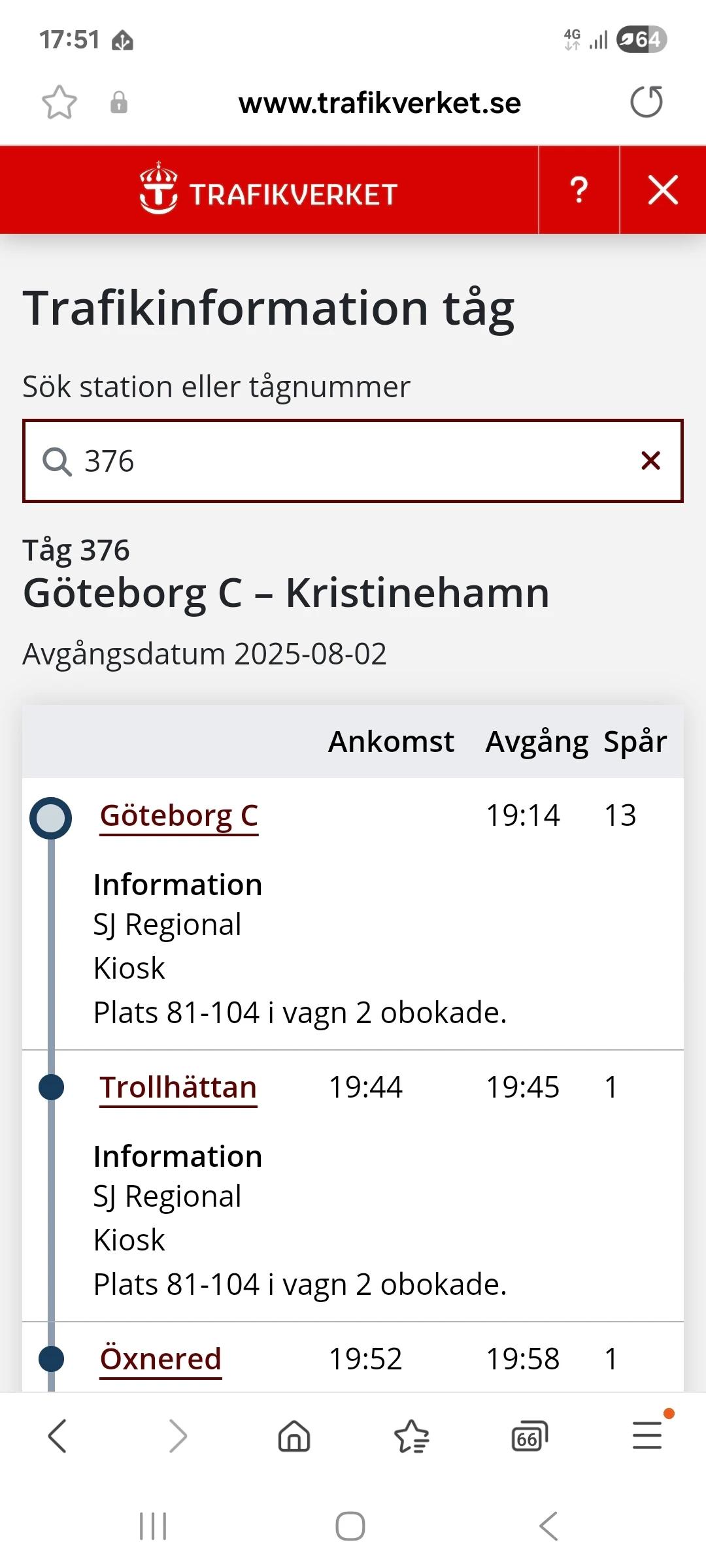Tap the padlock site security icon
706x1568 pixels.
click(119, 103)
